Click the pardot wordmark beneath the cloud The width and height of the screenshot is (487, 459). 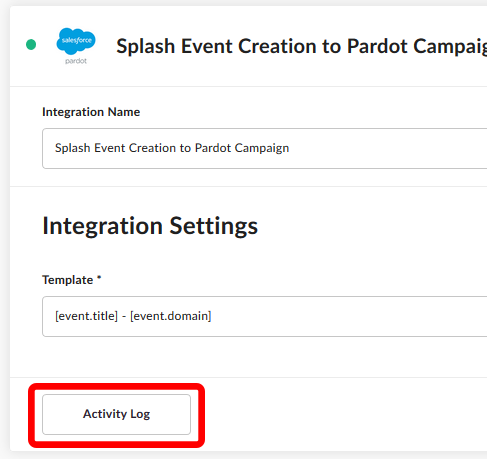pos(76,61)
